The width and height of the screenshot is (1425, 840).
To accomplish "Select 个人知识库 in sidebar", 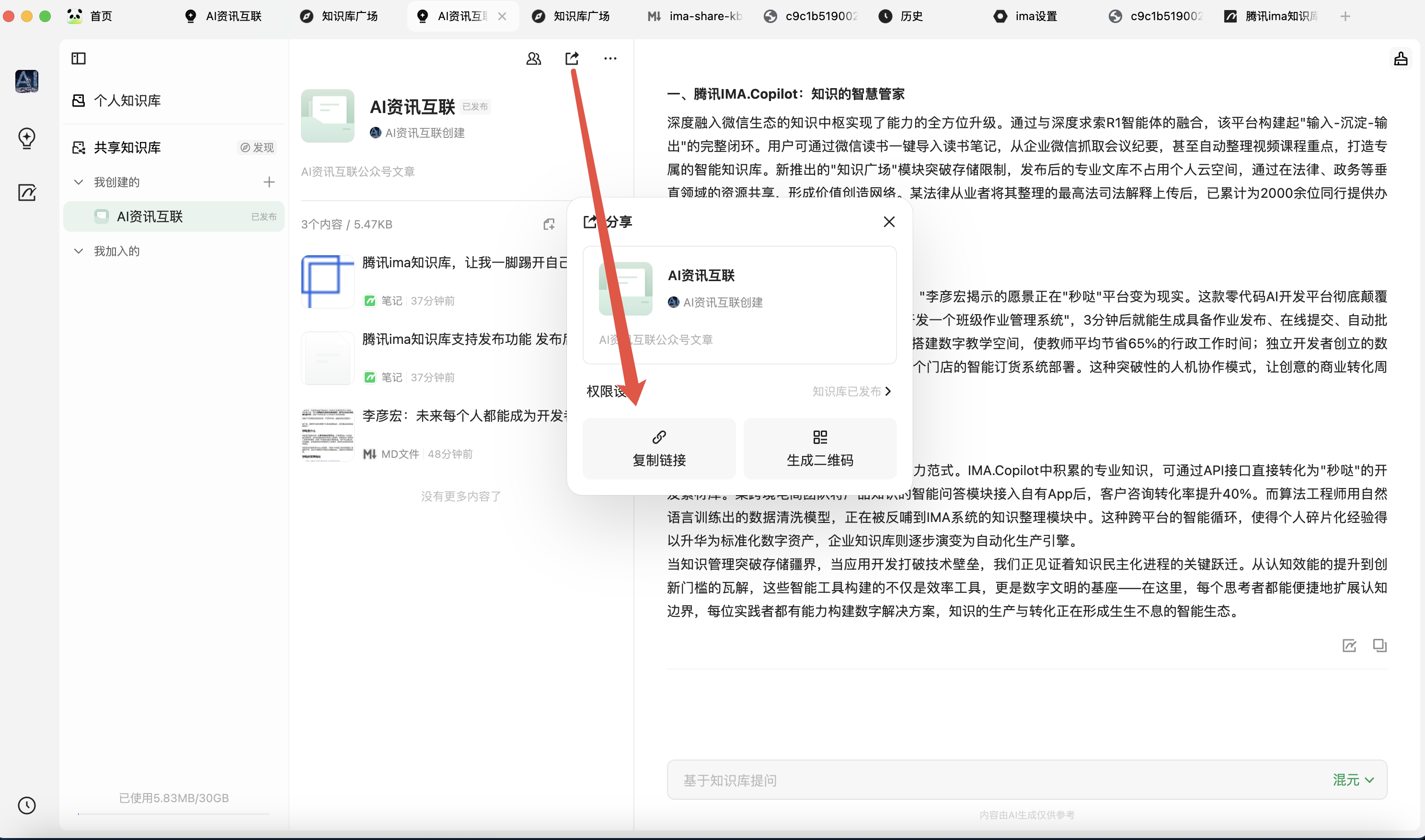I will tap(174, 101).
